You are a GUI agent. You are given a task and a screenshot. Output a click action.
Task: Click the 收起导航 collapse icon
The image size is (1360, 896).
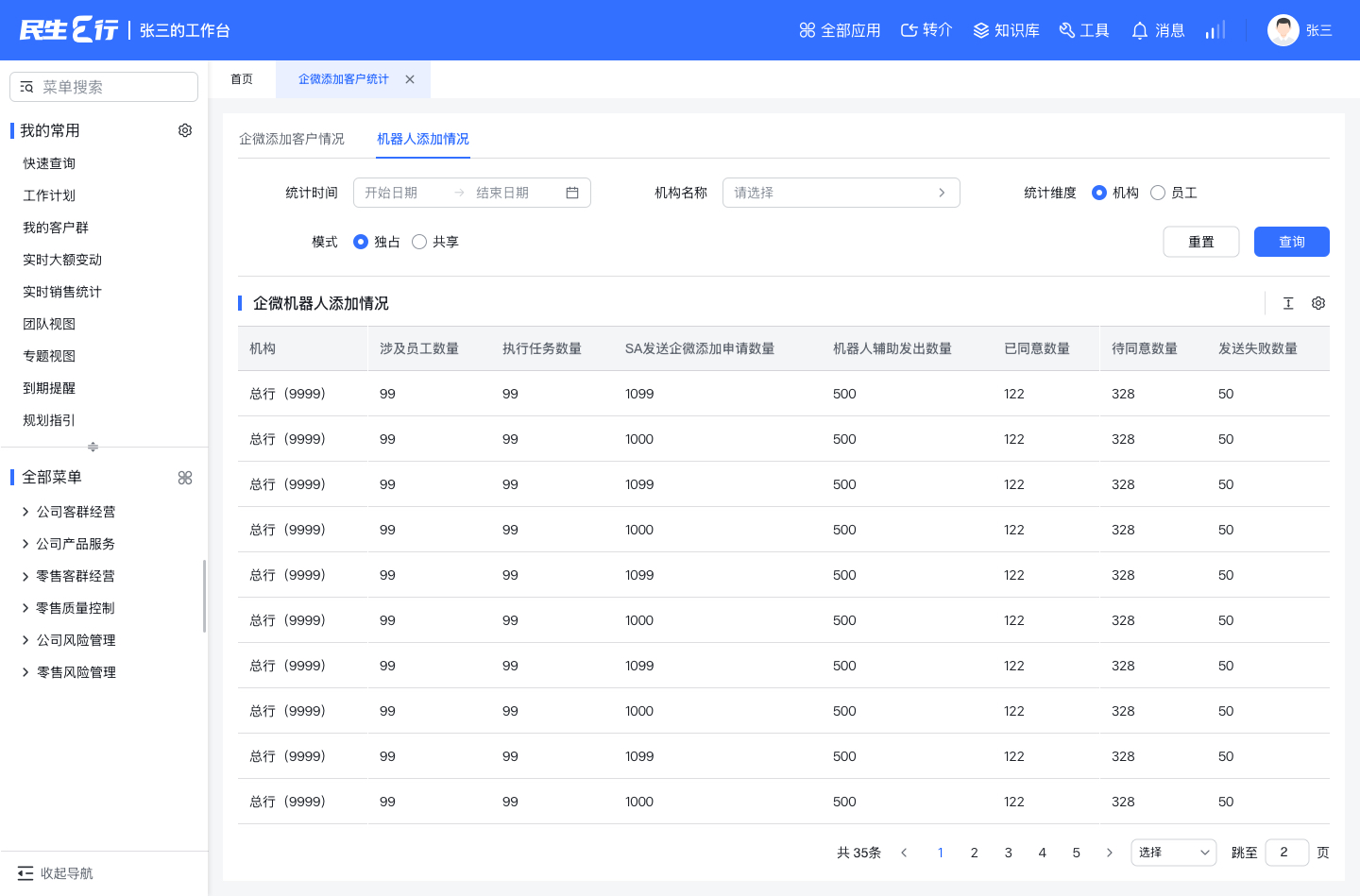pos(25,873)
